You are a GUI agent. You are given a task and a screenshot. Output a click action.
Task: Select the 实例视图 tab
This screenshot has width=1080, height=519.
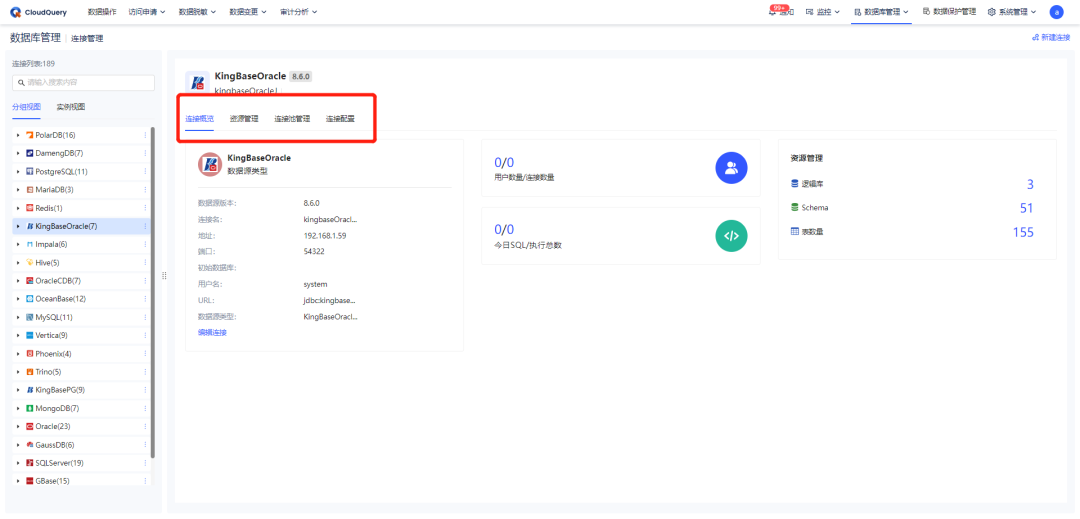[71, 107]
